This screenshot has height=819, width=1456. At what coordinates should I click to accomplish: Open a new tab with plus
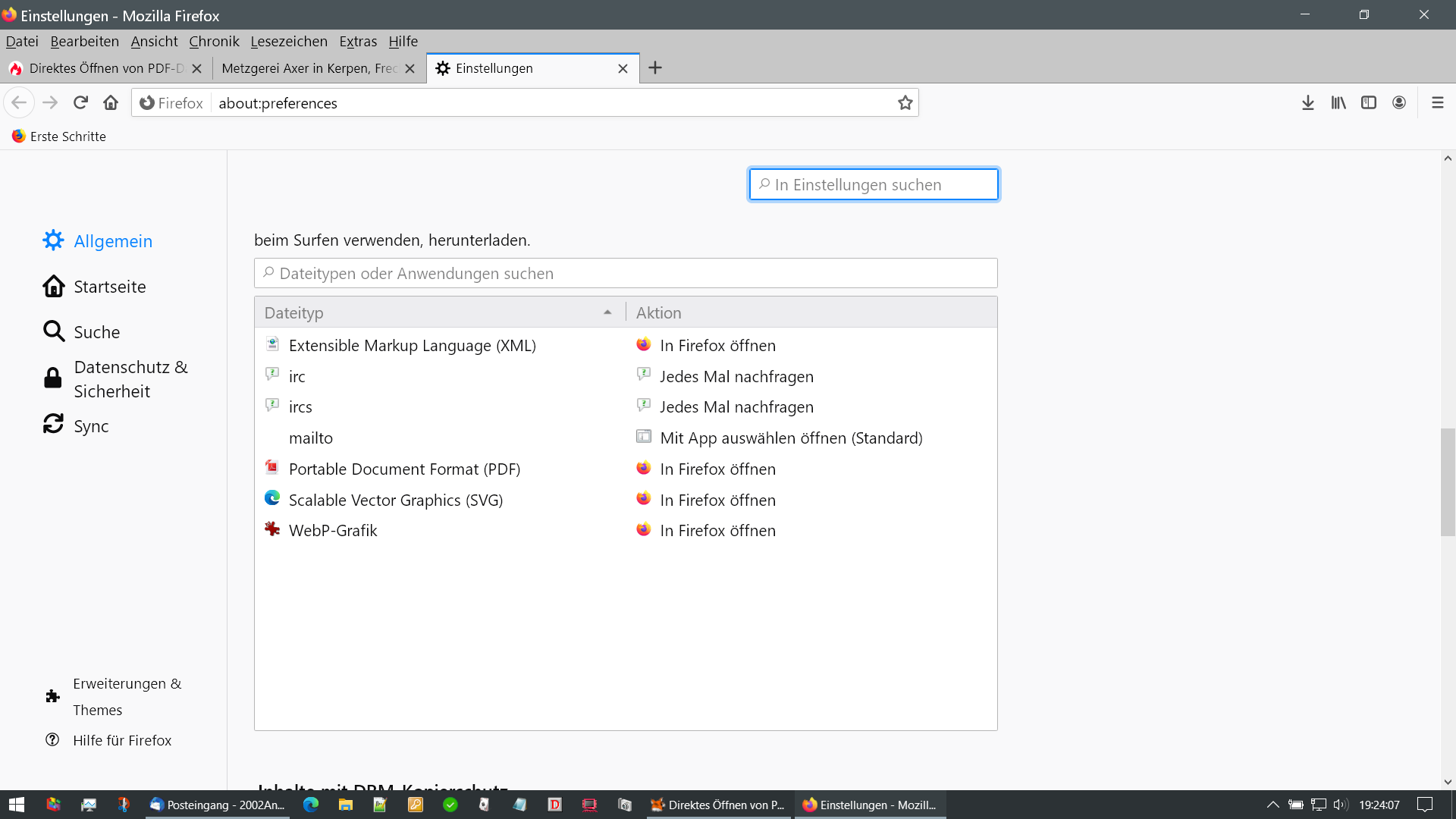(655, 68)
